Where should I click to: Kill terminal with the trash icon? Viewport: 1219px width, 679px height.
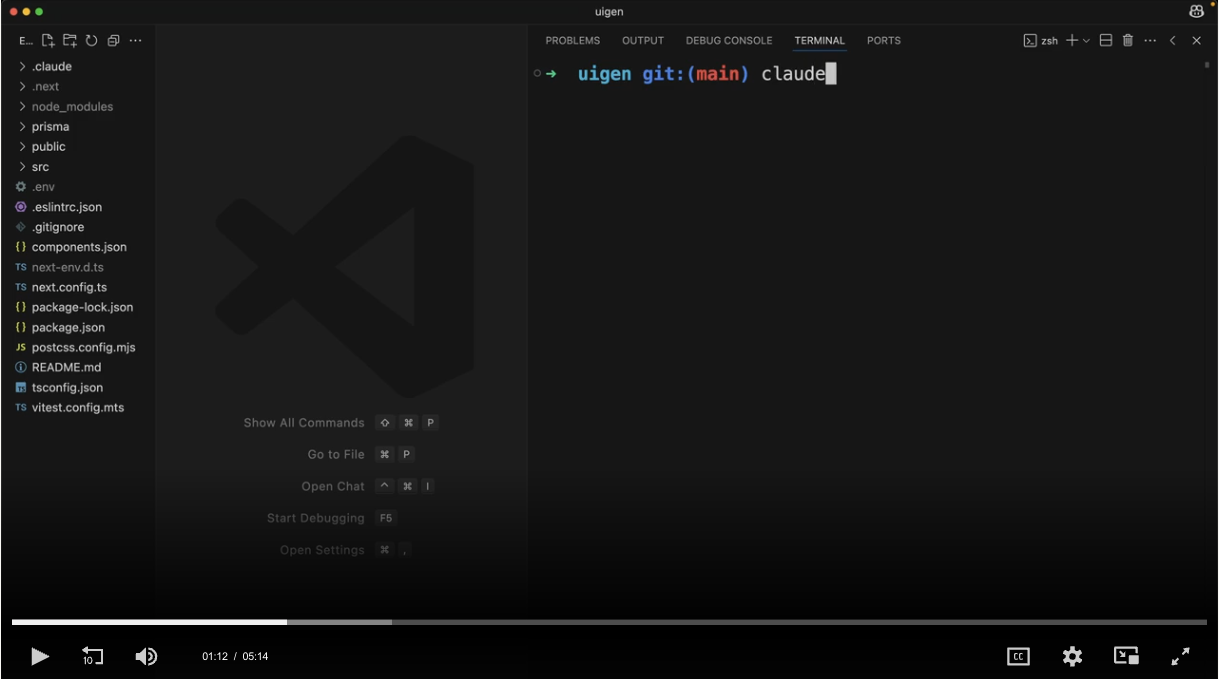tap(1128, 41)
